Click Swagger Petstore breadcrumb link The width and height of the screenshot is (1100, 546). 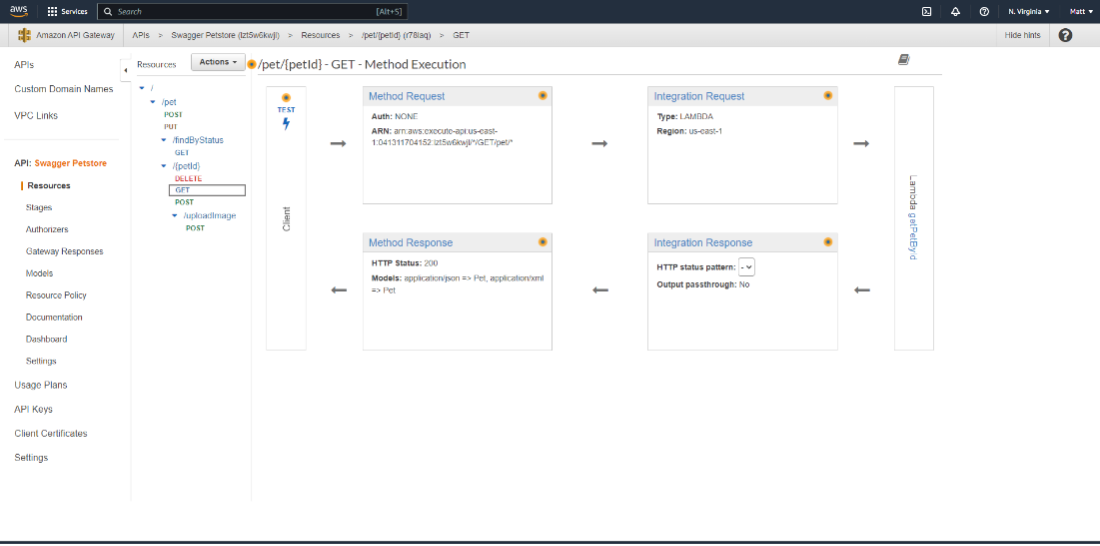[226, 35]
